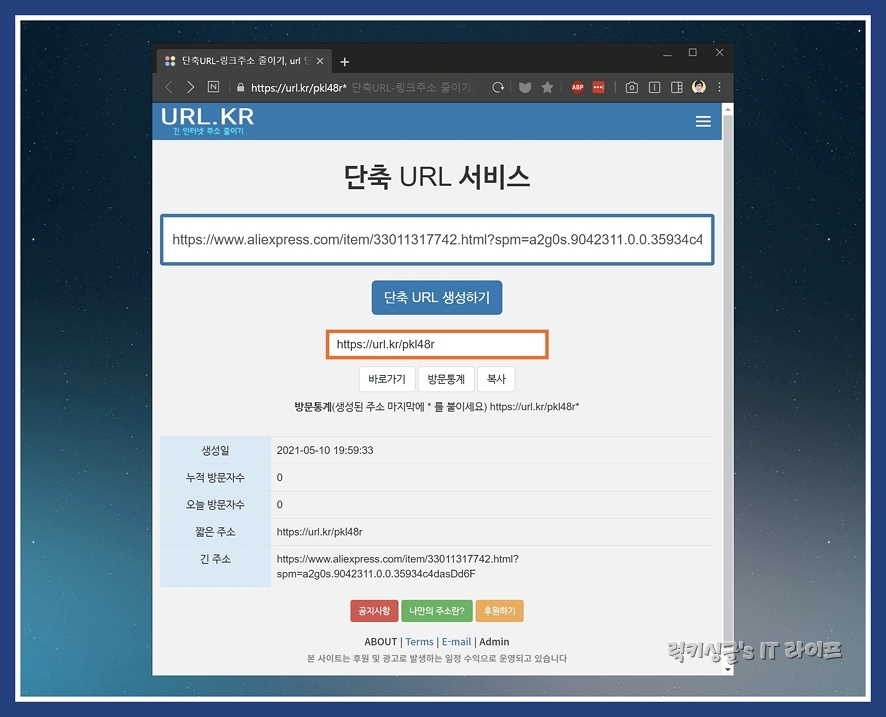The width and height of the screenshot is (886, 717).
Task: Open the URL.KR hamburger menu
Action: (703, 121)
